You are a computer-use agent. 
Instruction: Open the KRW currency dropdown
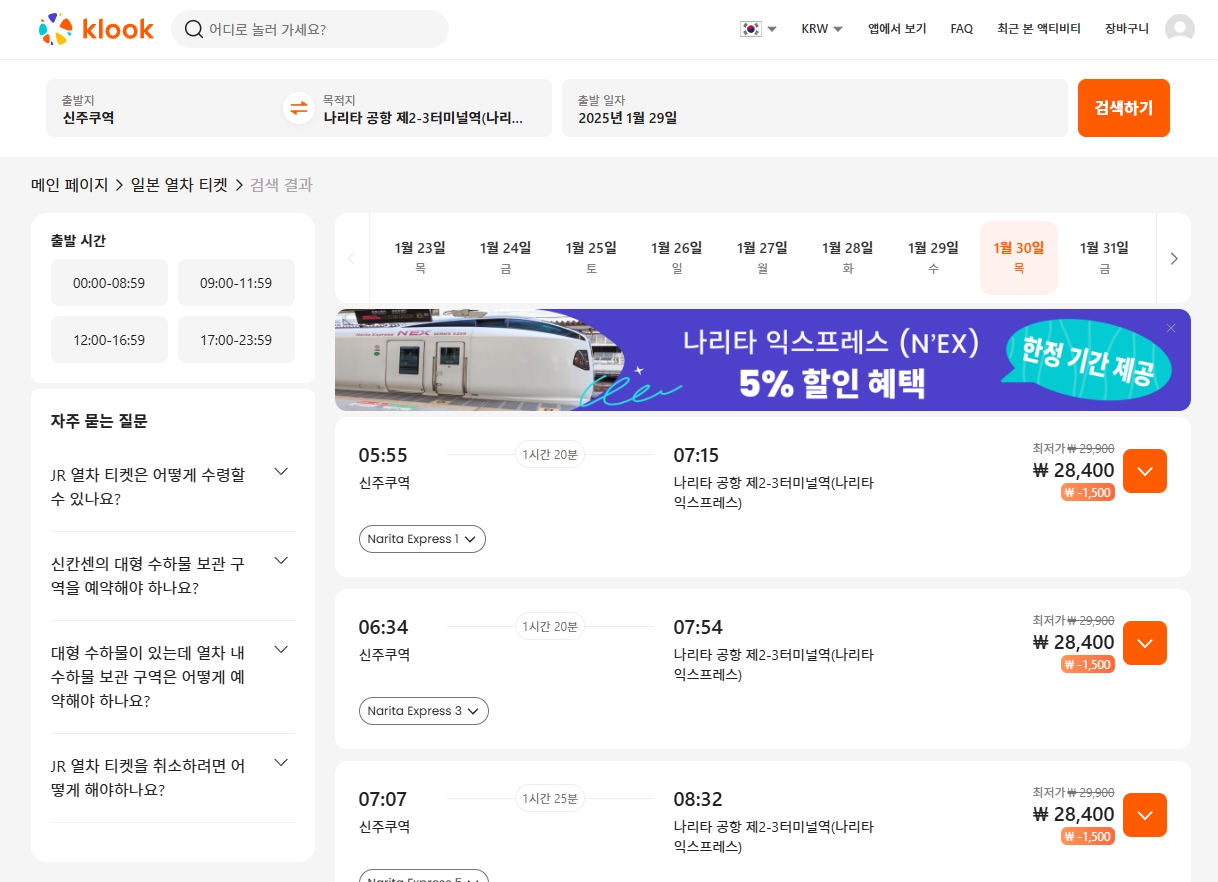pyautogui.click(x=822, y=29)
